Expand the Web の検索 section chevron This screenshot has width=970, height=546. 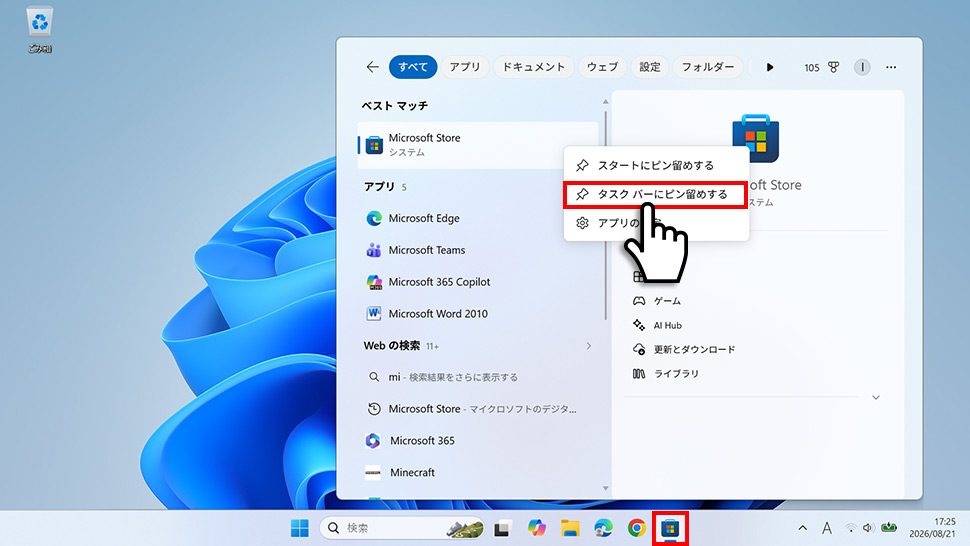pyautogui.click(x=588, y=346)
